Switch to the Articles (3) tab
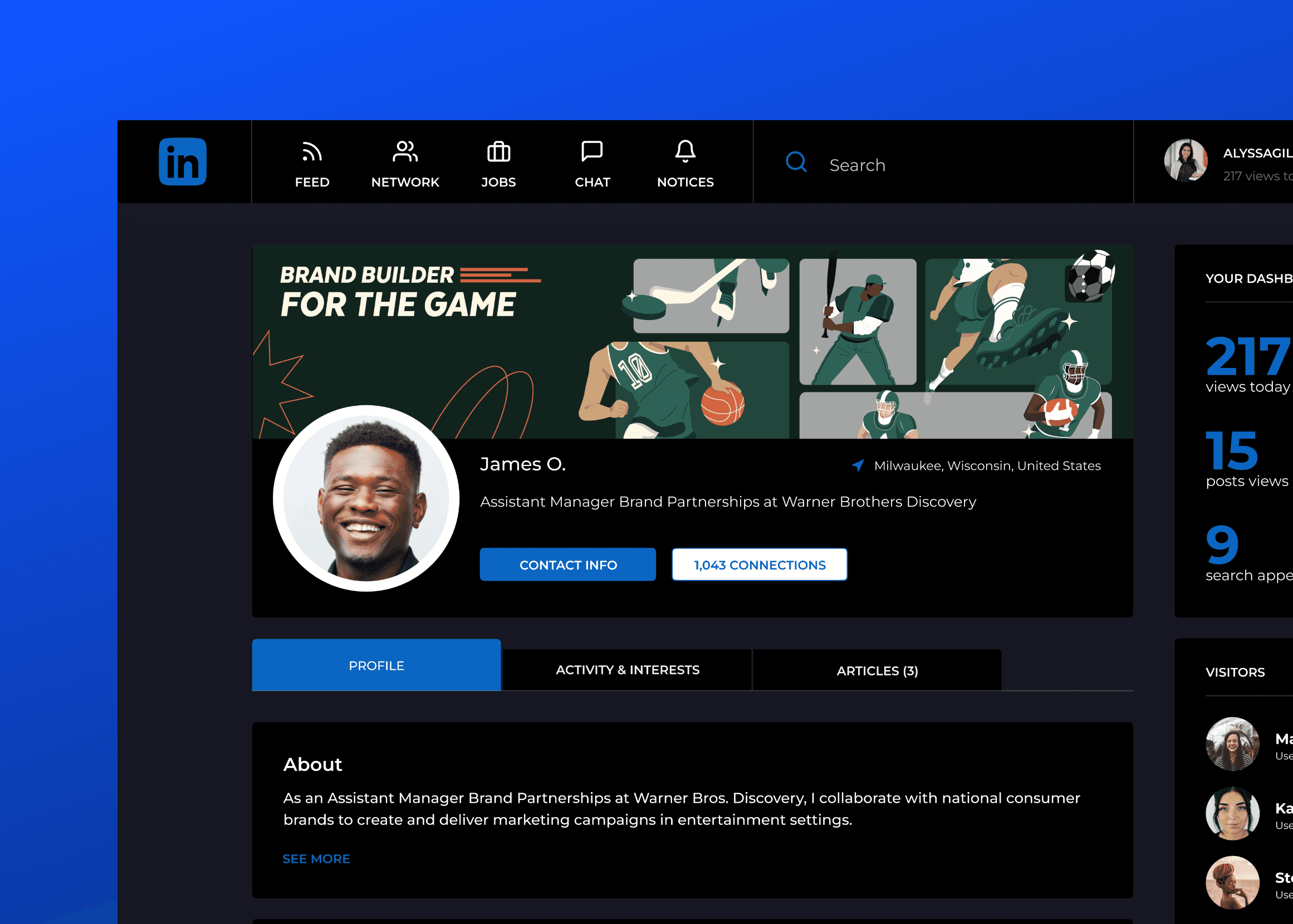The width and height of the screenshot is (1293, 924). (x=877, y=671)
